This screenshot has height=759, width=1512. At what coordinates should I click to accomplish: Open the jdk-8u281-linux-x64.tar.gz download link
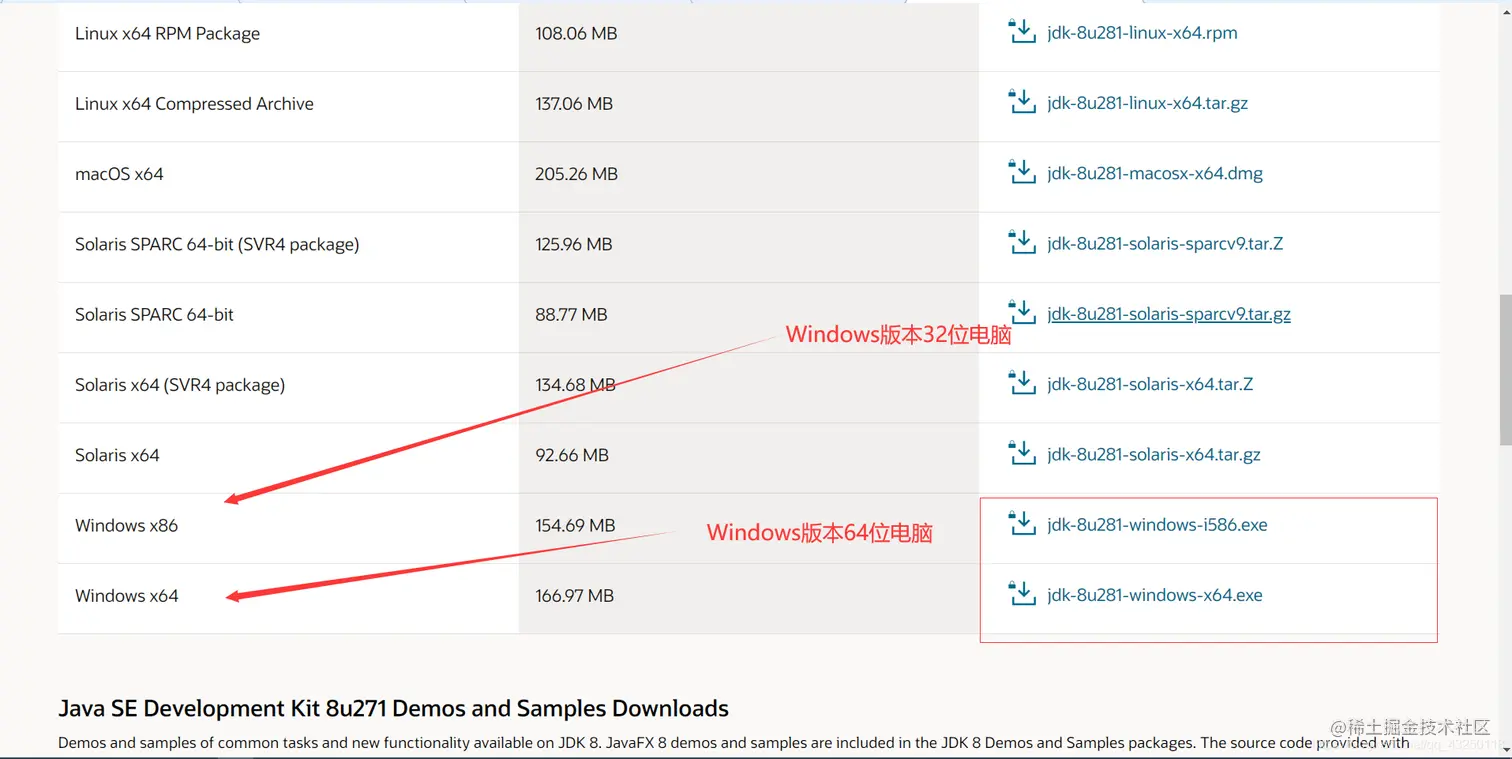click(x=1147, y=103)
